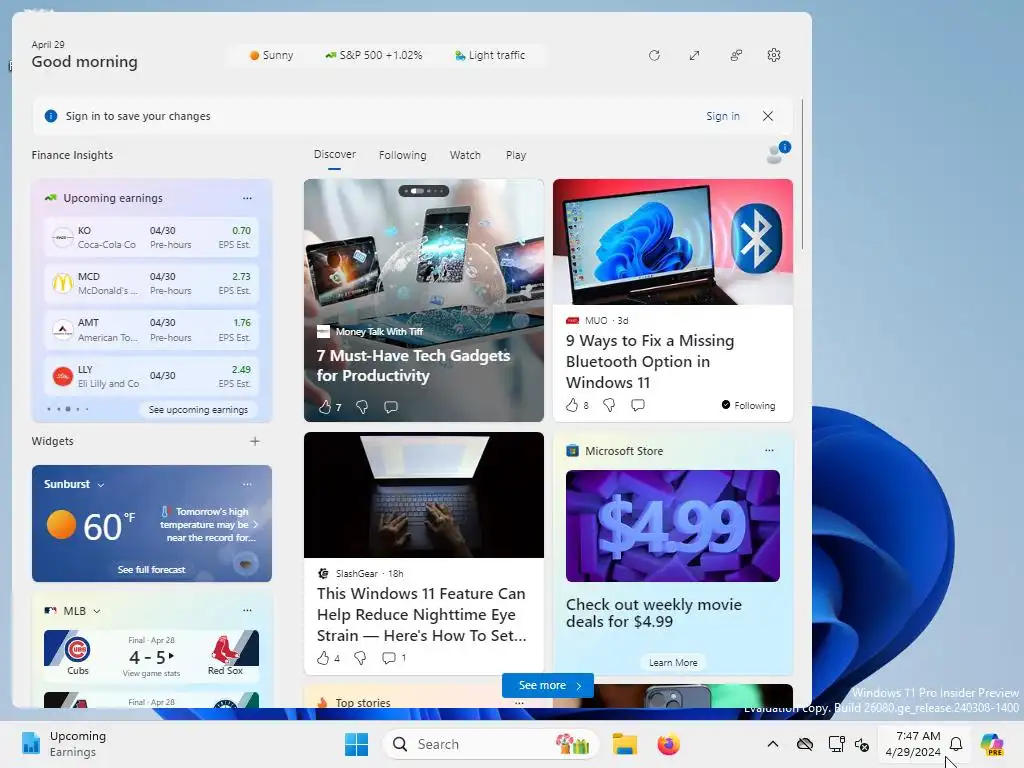Expand tomorrow's high temperature alert
Image resolution: width=1024 pixels, height=768 pixels.
click(x=209, y=524)
